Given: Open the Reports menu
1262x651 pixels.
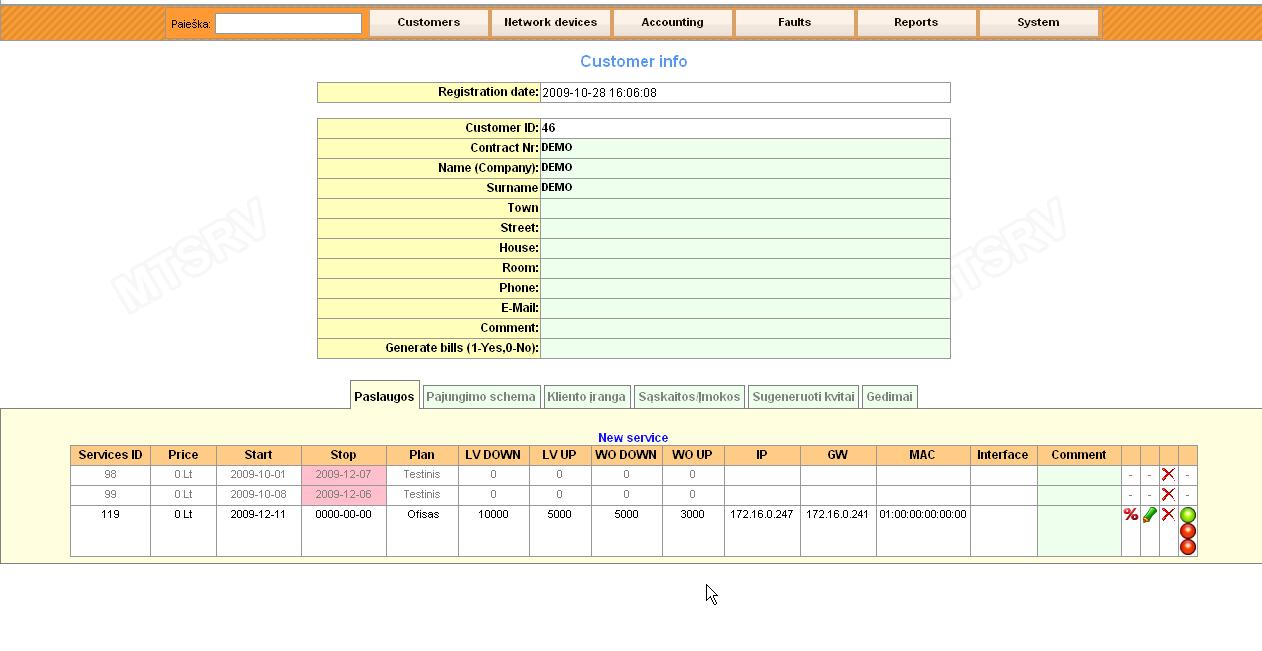Looking at the screenshot, I should pyautogui.click(x=916, y=22).
